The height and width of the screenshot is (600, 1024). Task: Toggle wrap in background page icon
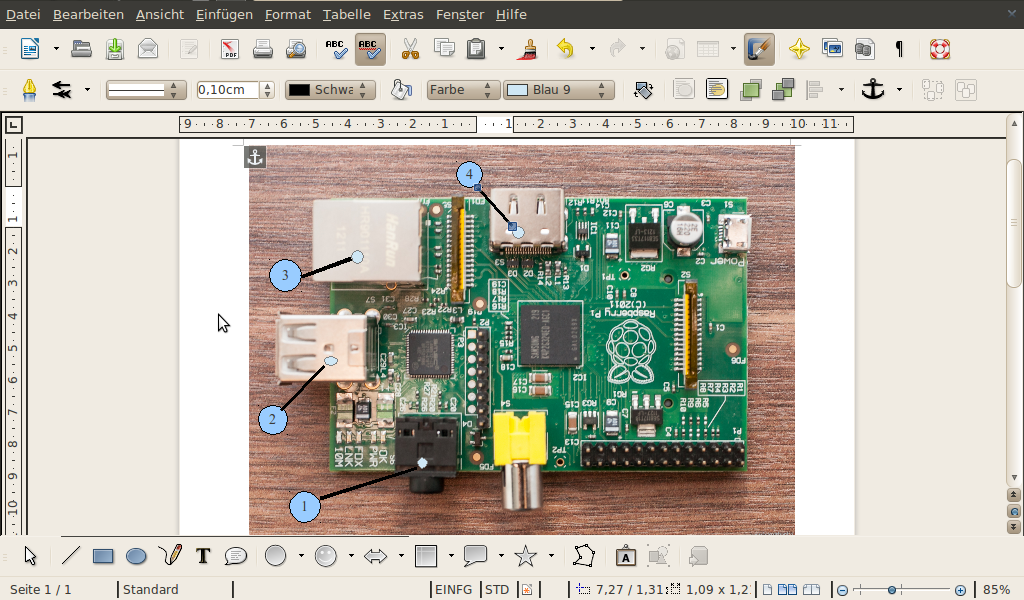point(716,89)
